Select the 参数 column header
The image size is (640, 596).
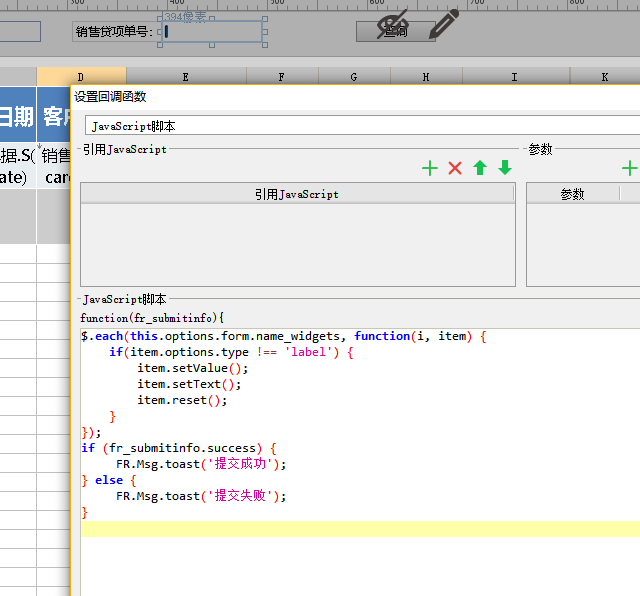(x=572, y=194)
